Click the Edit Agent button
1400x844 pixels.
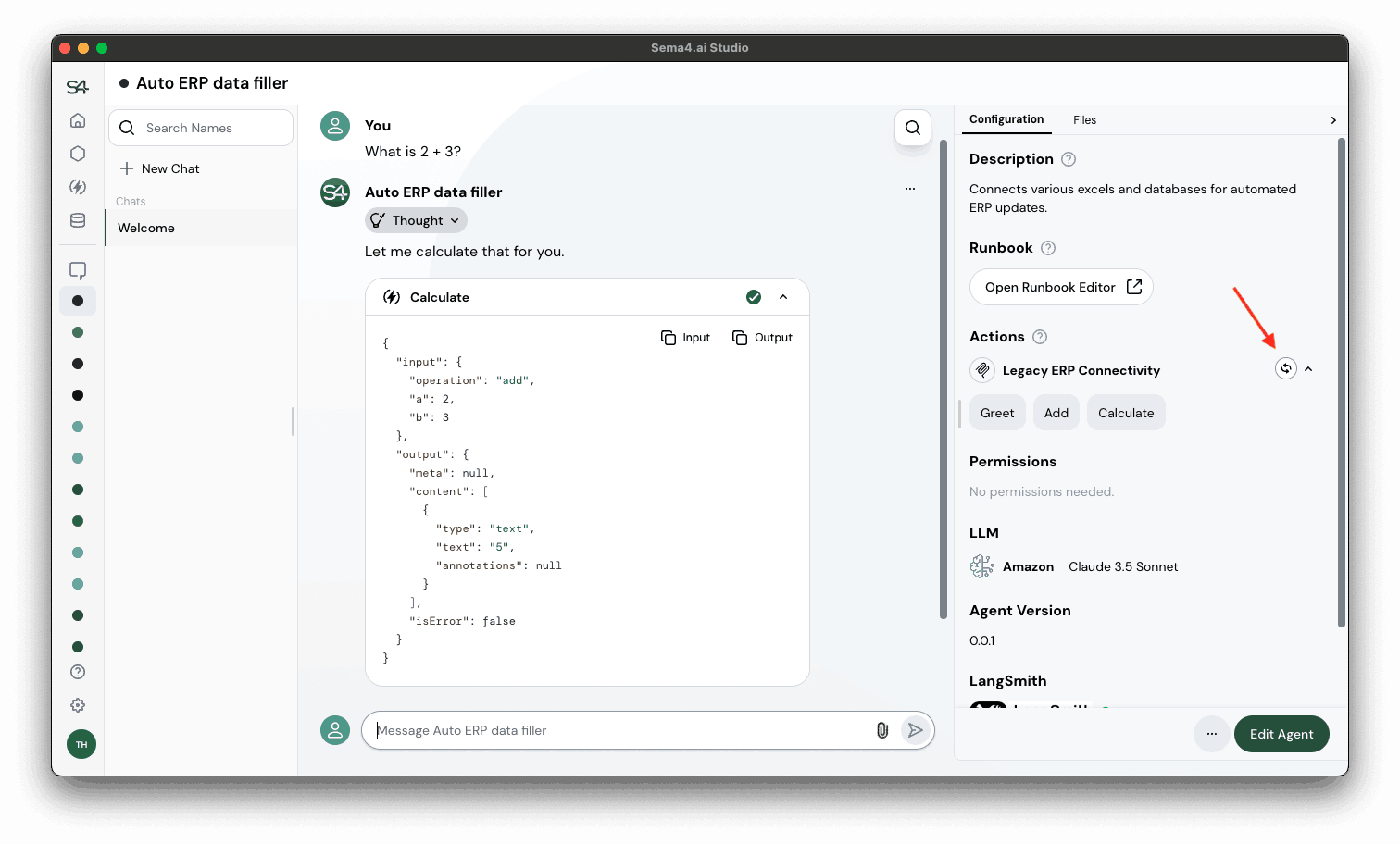click(x=1281, y=734)
